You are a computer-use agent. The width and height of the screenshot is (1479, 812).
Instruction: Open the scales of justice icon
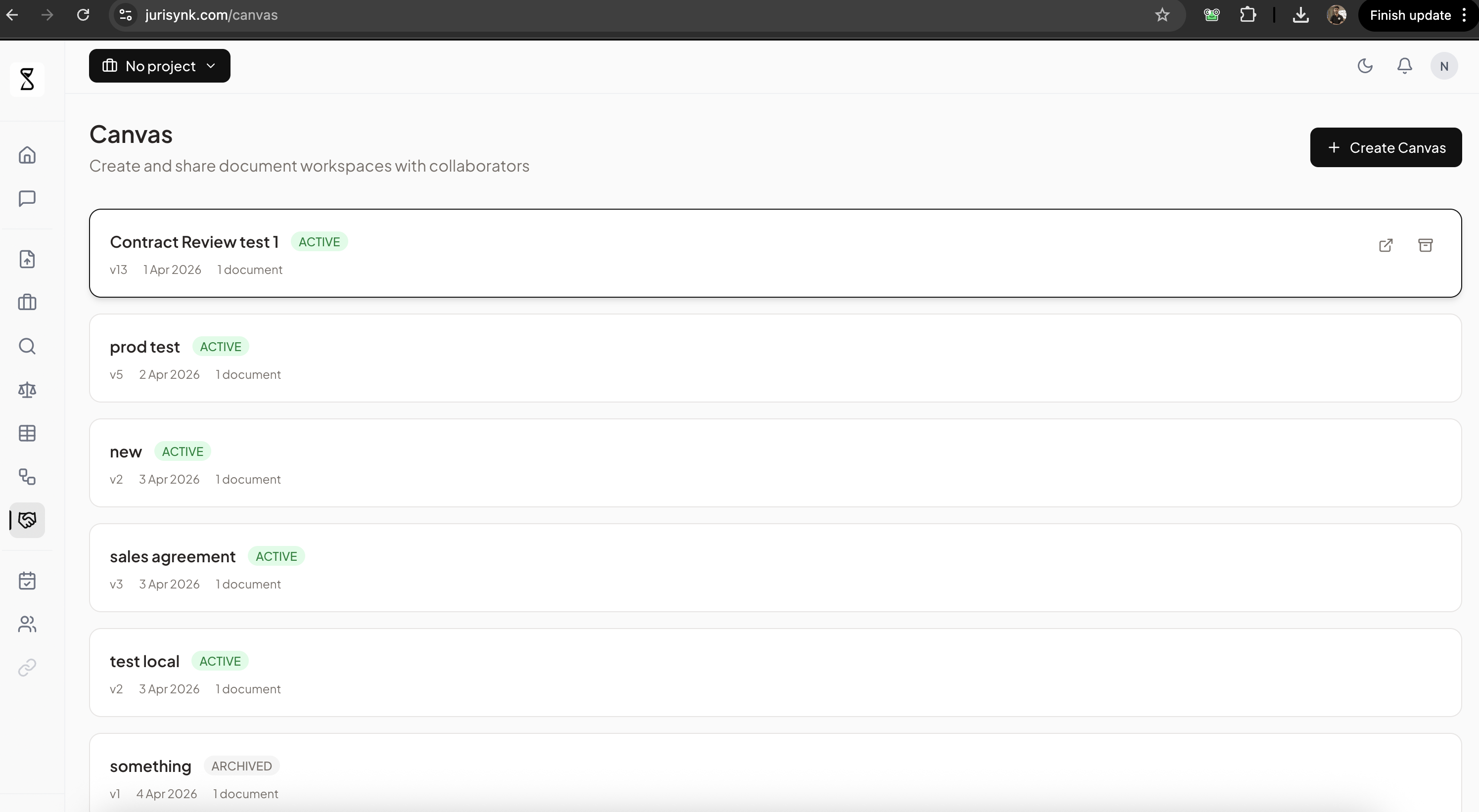coord(27,390)
